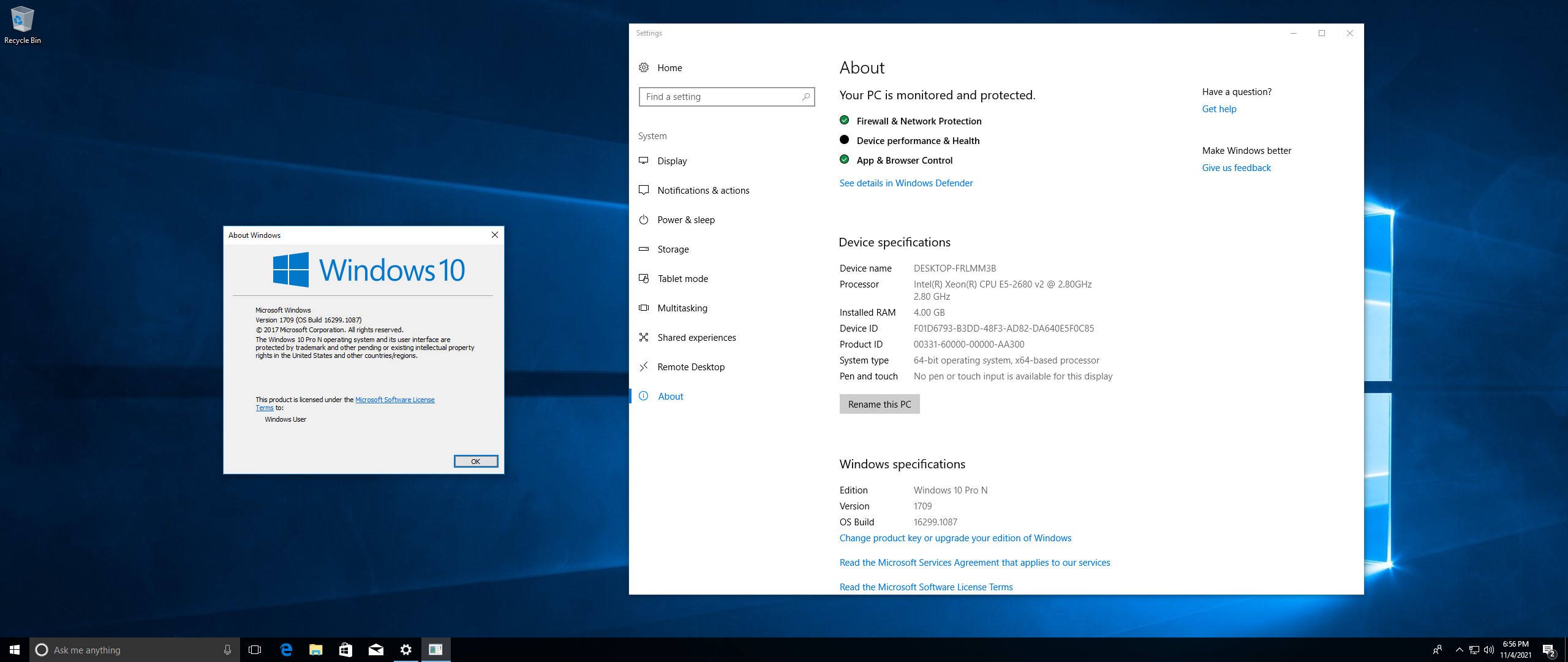Click the Notifications & actions icon
This screenshot has width=1568, height=662.
coord(644,190)
